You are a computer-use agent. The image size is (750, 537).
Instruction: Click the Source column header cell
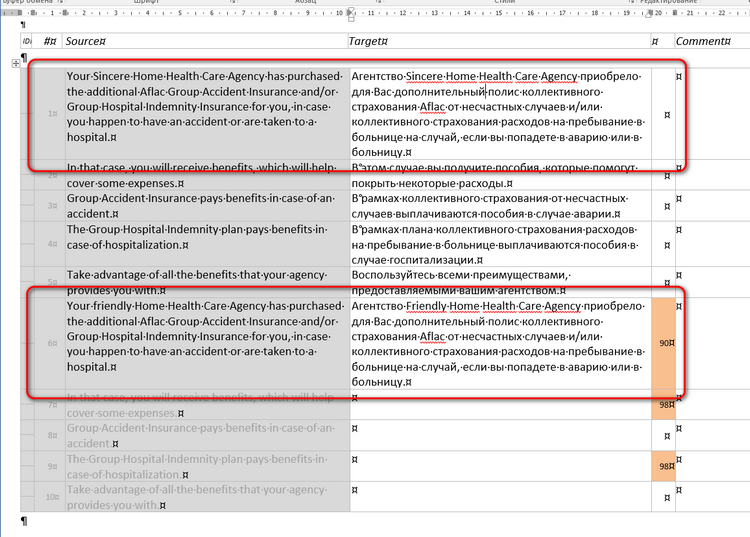pos(205,41)
